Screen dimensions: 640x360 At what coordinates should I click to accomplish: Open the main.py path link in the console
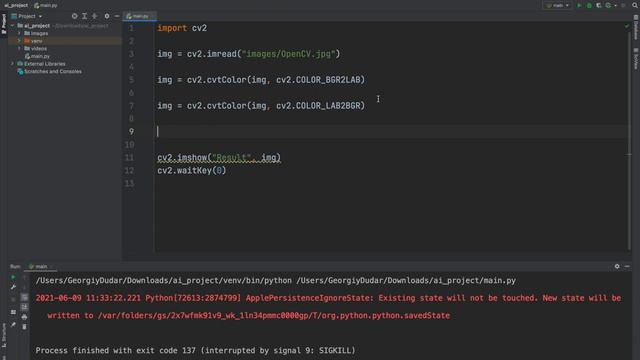(406, 280)
